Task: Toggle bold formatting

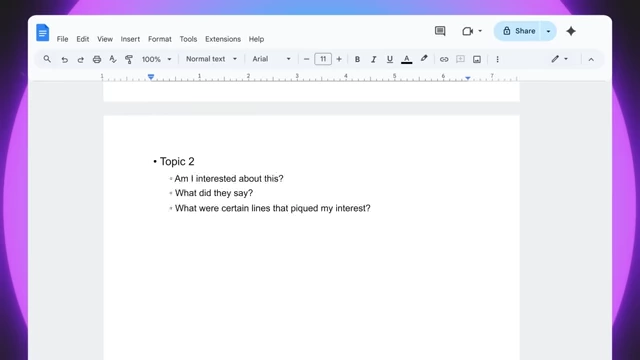Action: point(357,60)
